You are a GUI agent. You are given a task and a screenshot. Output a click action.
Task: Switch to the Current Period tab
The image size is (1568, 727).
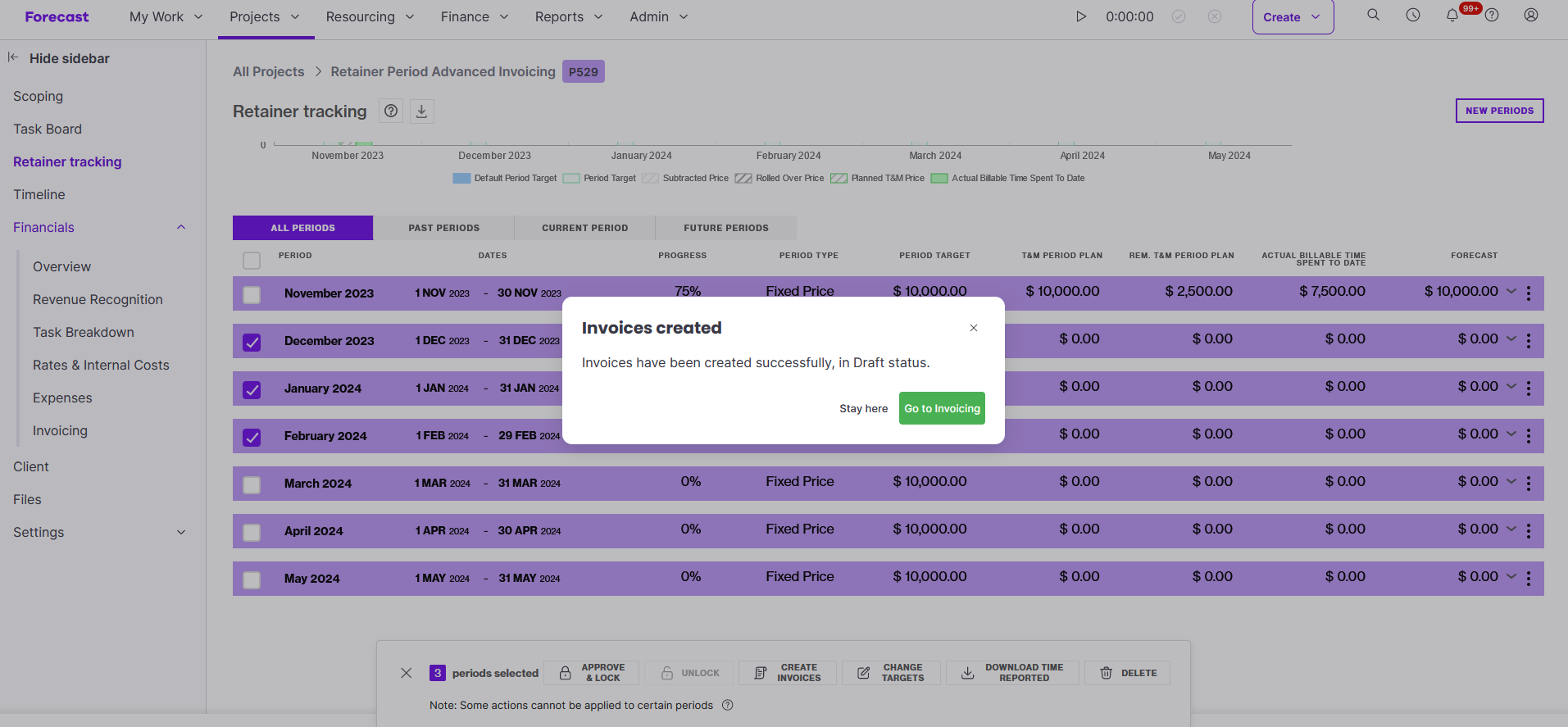(585, 228)
